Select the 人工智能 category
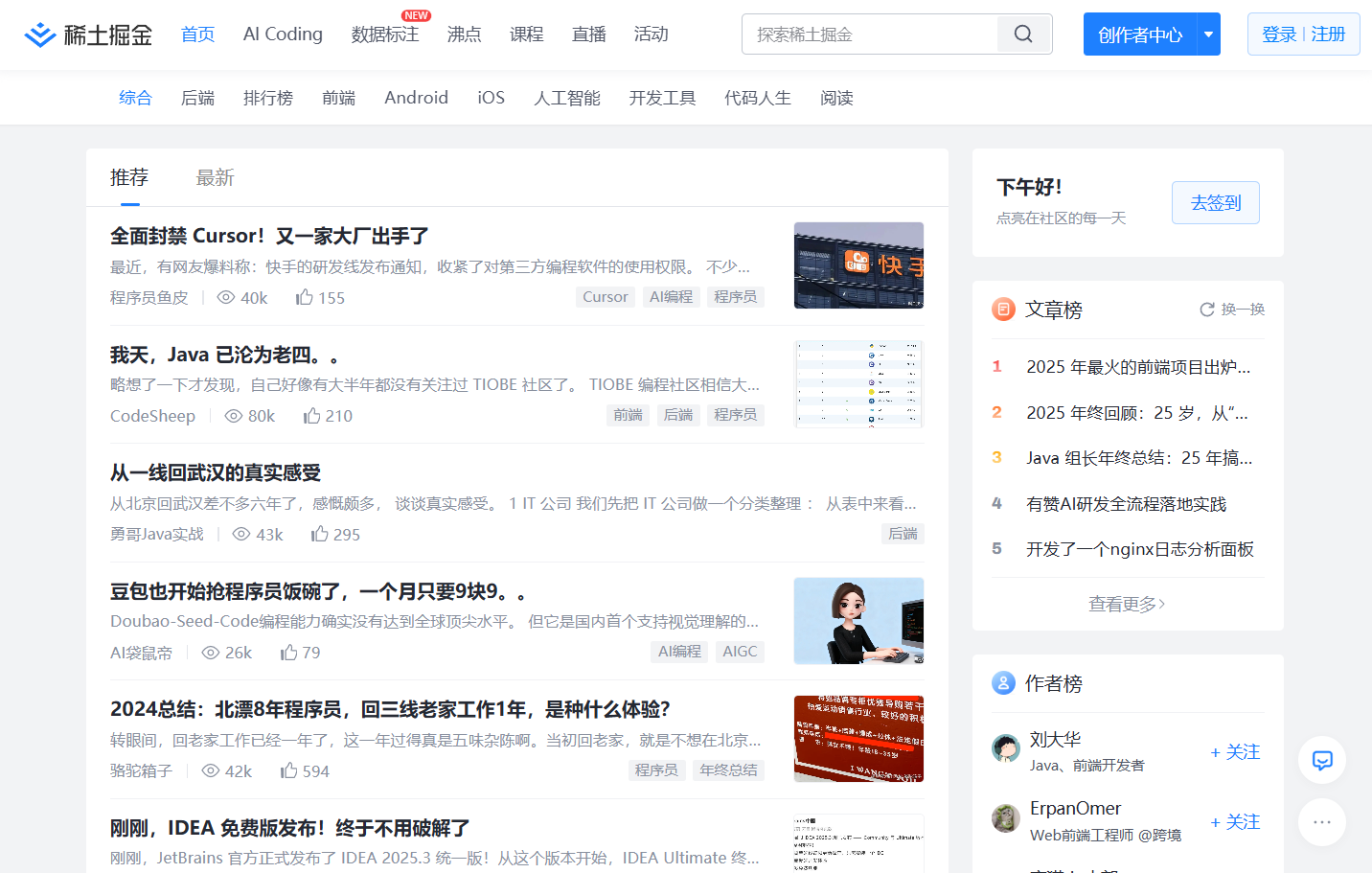The width and height of the screenshot is (1372, 873). pos(566,98)
